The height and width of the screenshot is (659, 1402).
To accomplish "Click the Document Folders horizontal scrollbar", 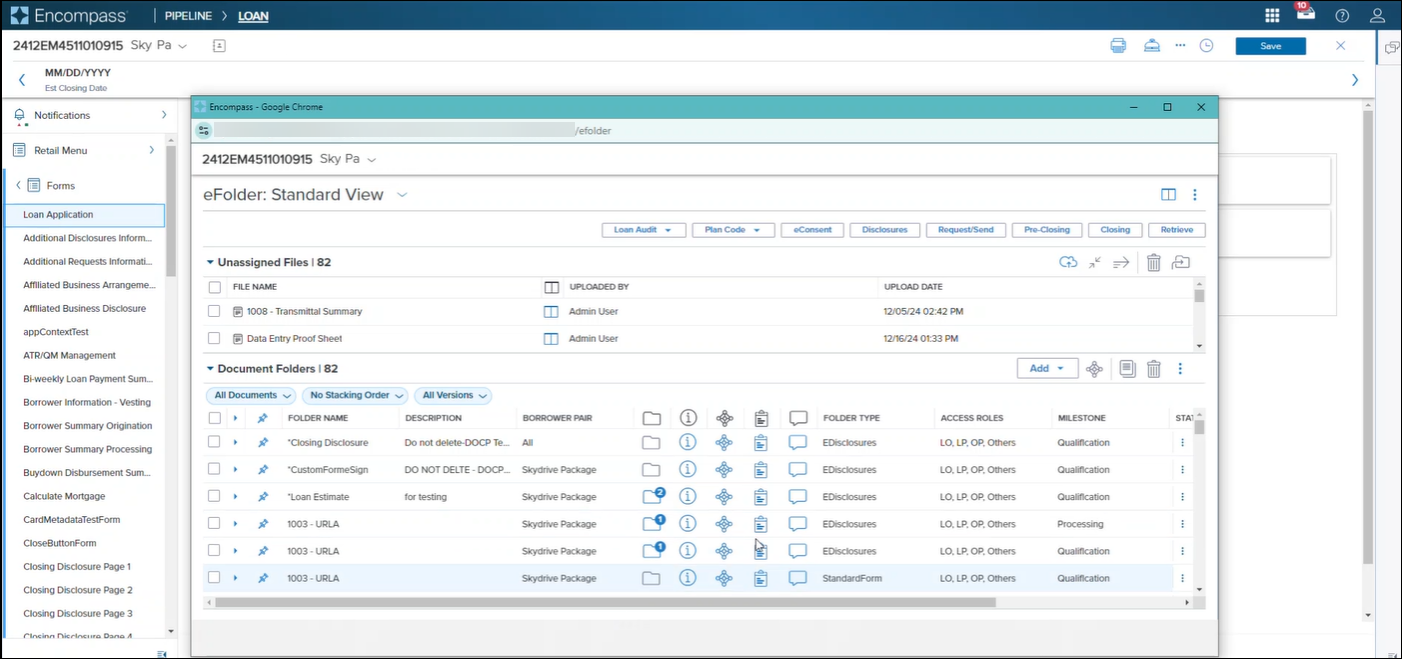I will click(x=605, y=603).
